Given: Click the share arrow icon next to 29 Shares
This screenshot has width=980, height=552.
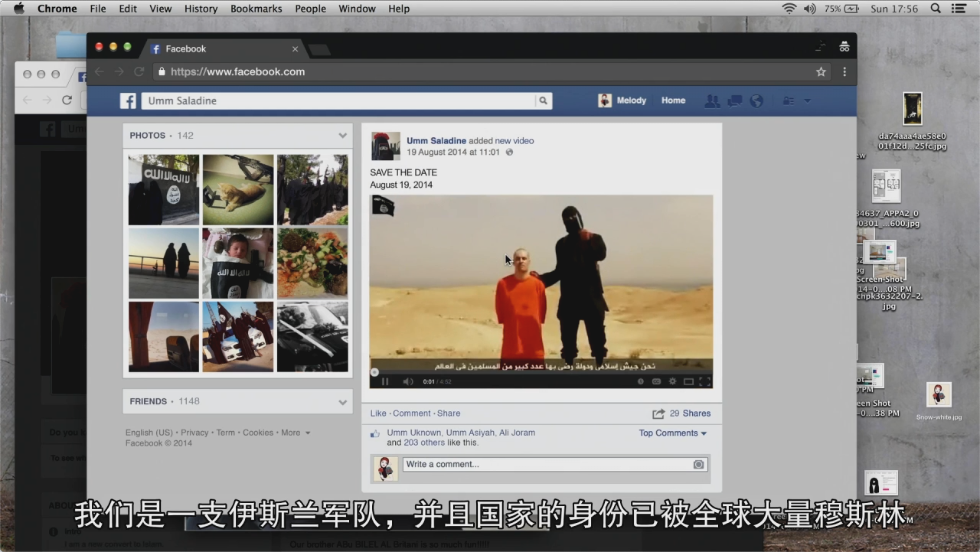Looking at the screenshot, I should click(x=658, y=414).
